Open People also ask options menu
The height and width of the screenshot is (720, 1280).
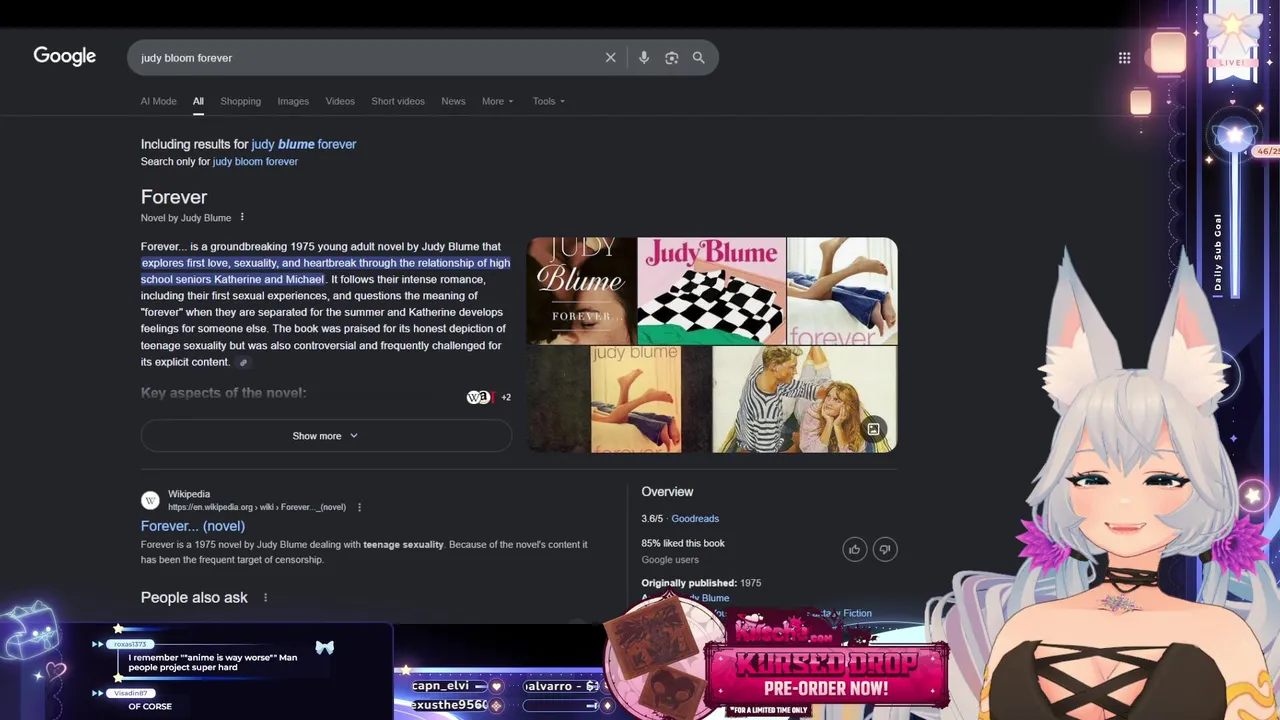(265, 598)
